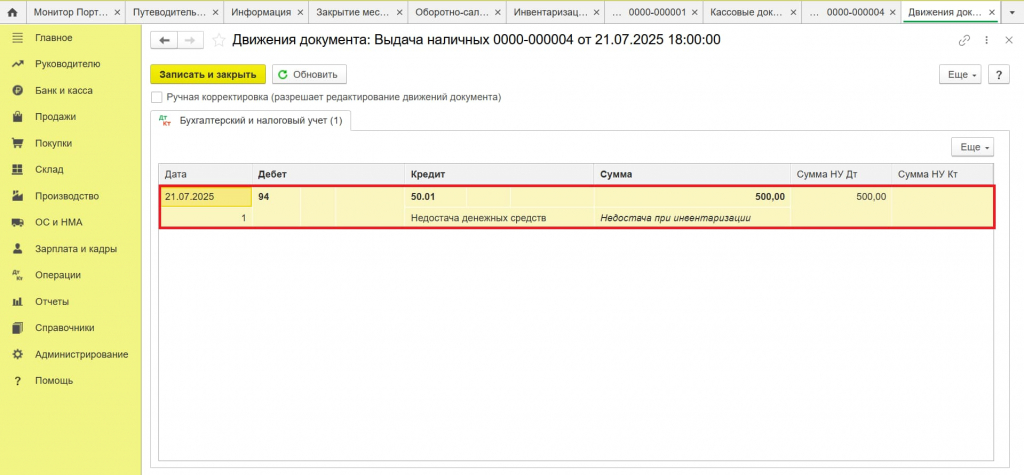
Task: Click the Сумма column header
Action: (x=692, y=174)
